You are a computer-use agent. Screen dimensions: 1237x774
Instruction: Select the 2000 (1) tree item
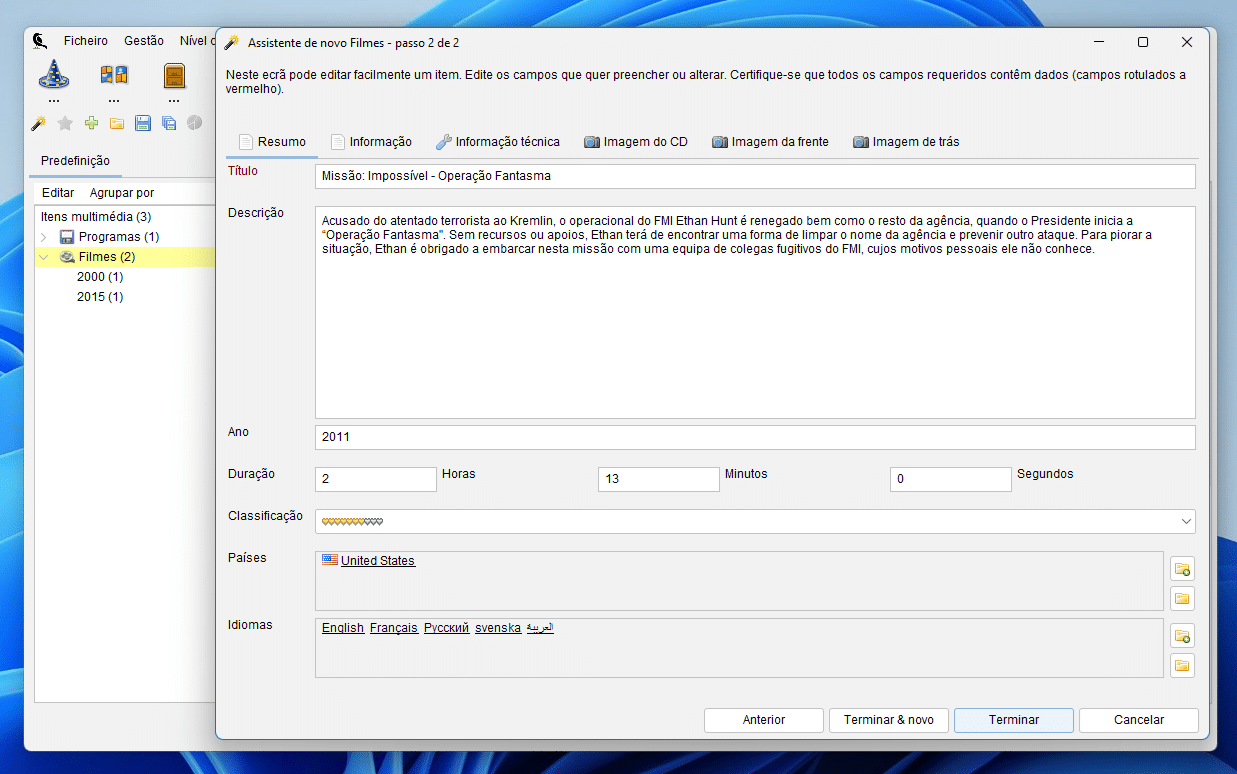(100, 277)
